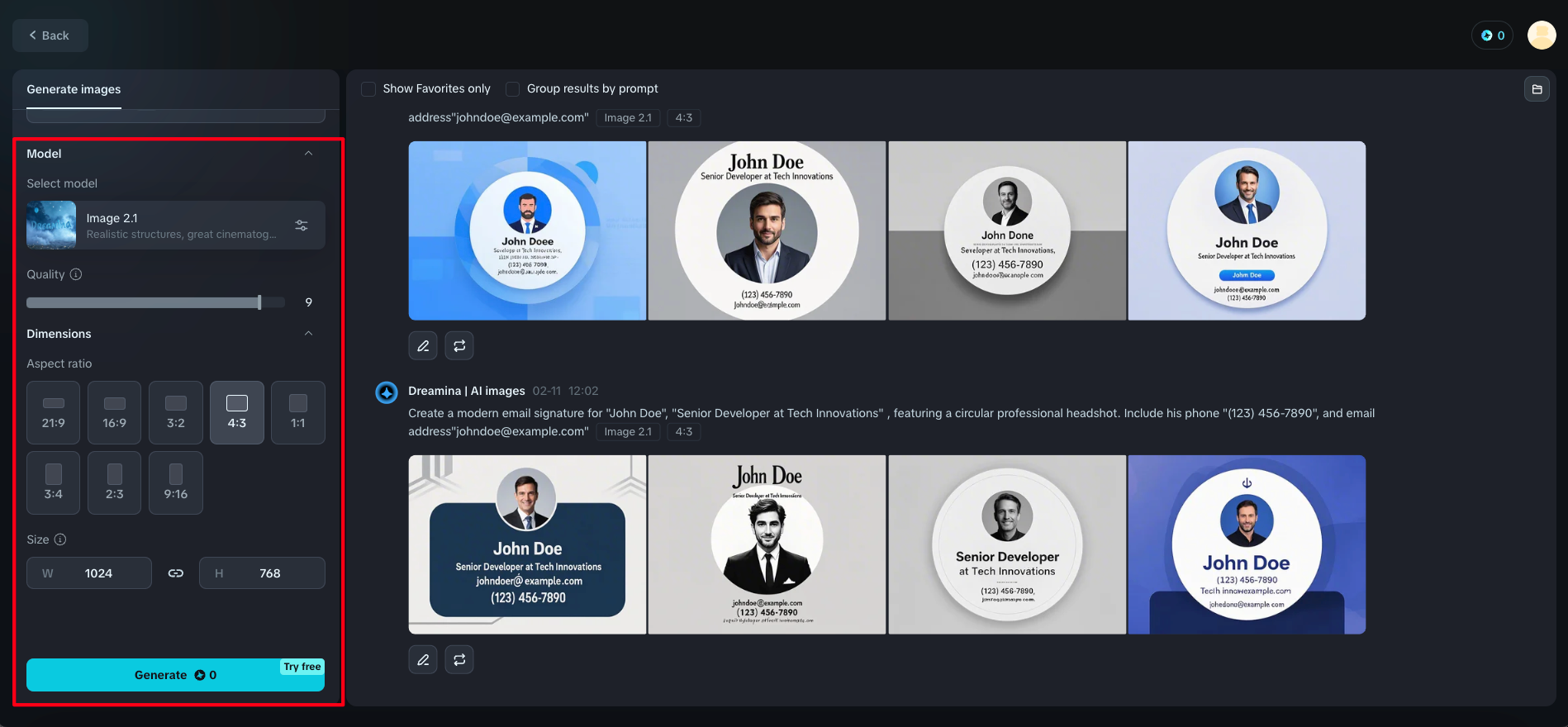Show the Quality info tooltip icon
The image size is (1568, 727).
coord(76,274)
